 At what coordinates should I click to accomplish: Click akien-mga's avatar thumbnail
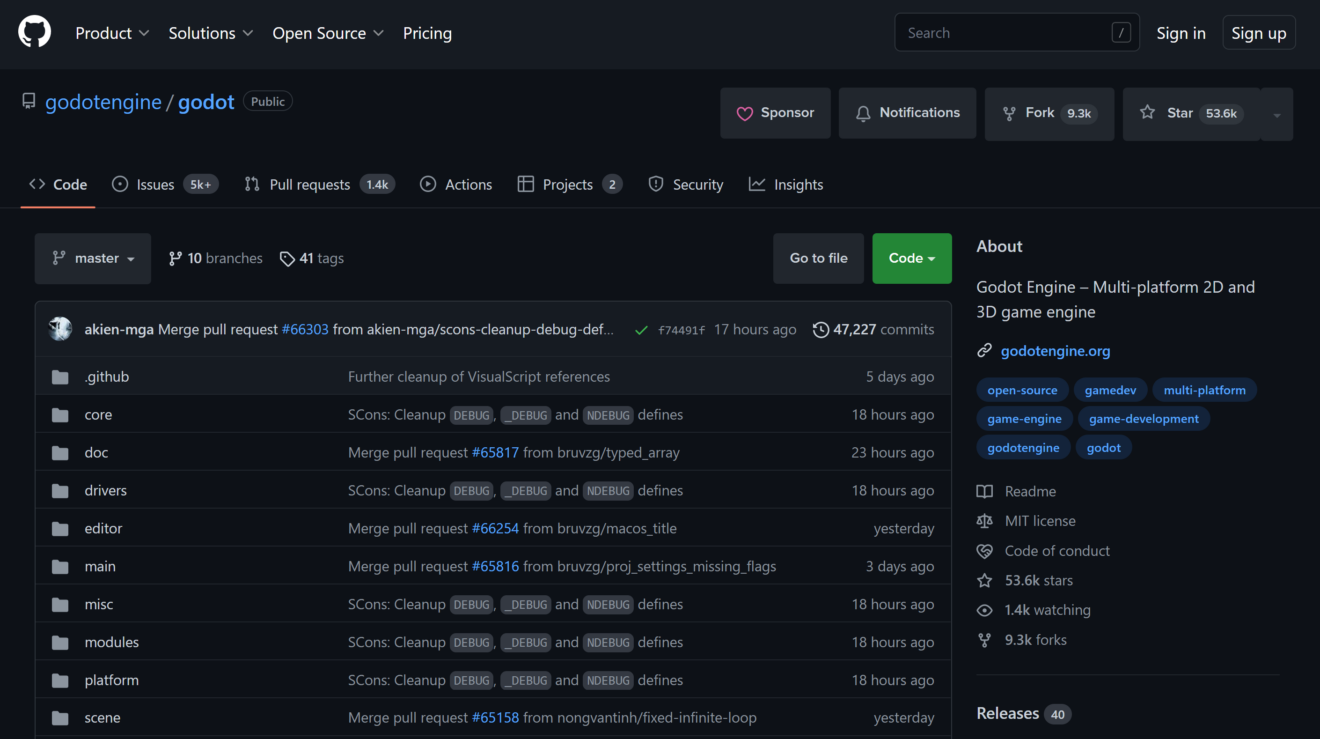point(60,329)
